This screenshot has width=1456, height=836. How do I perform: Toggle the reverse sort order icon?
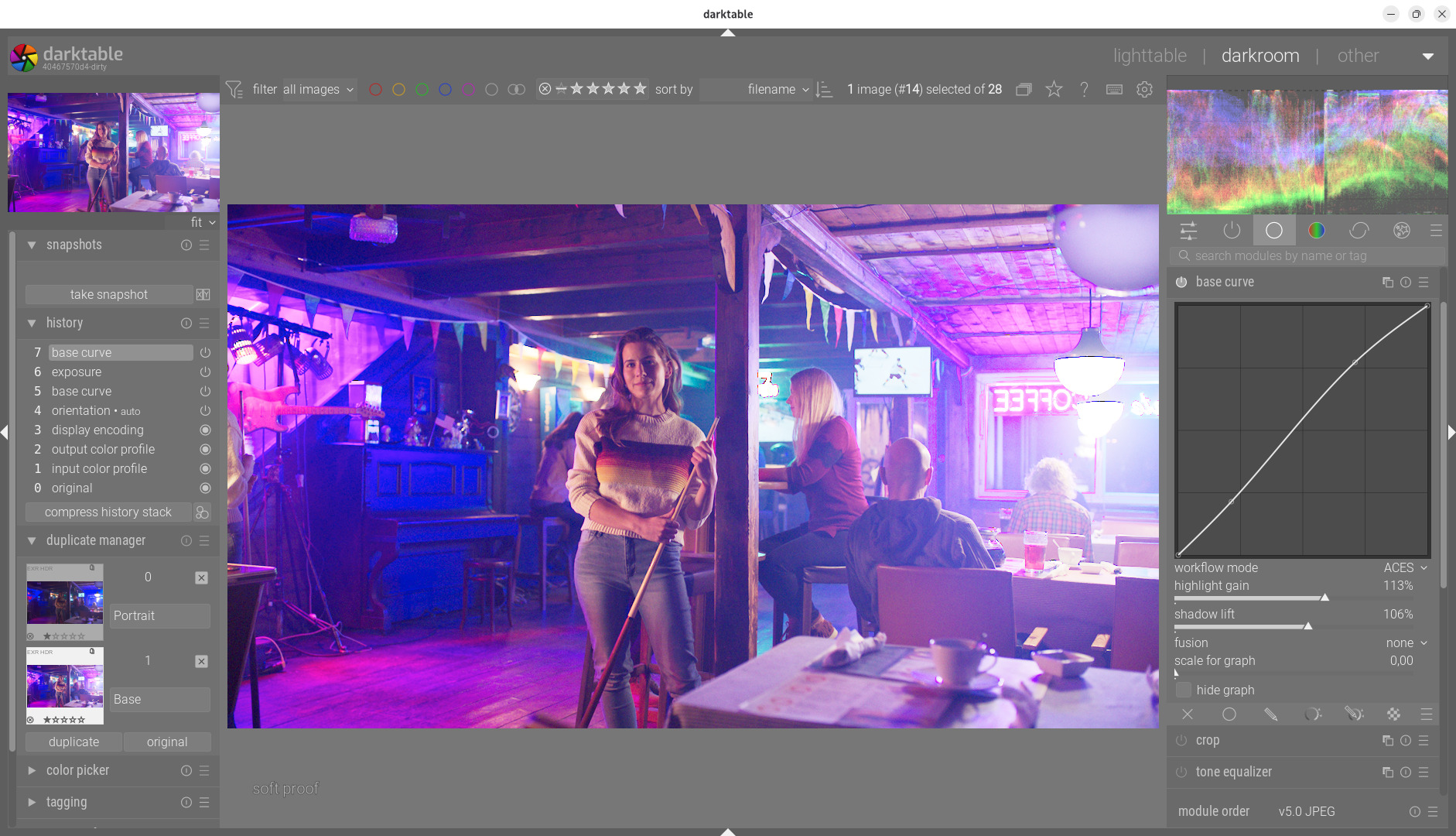tap(825, 90)
